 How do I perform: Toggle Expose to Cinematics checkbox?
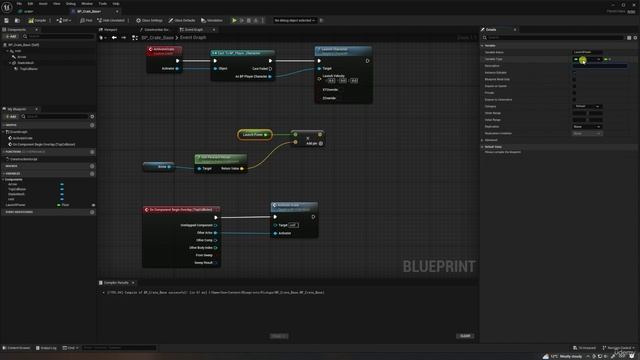click(x=574, y=100)
